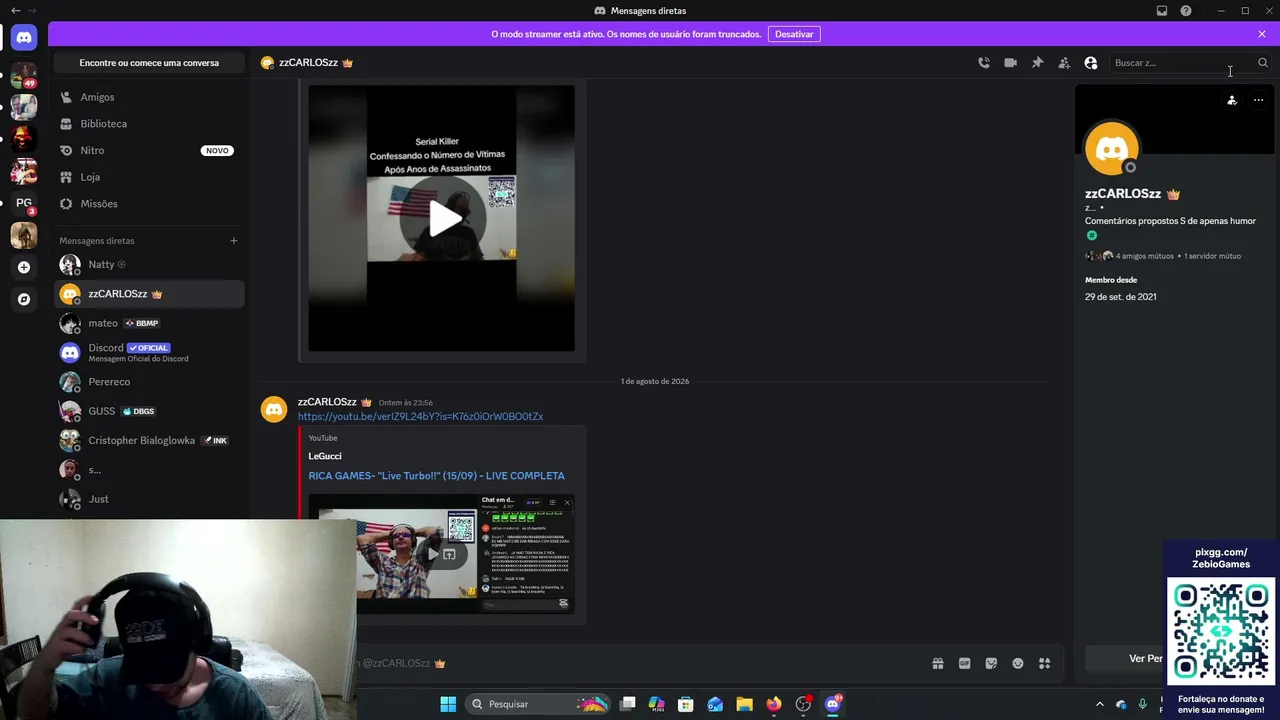Screen dimensions: 1280x720
Task: Show pinned messages
Action: [1038, 63]
